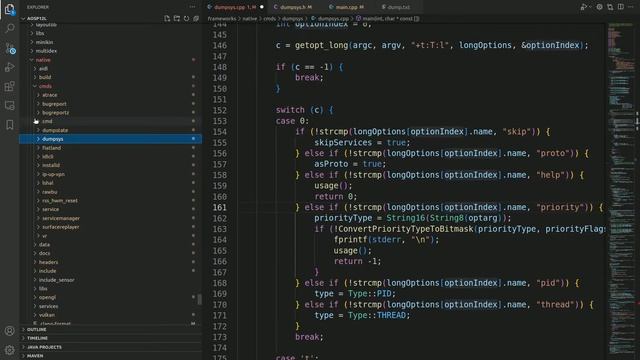This screenshot has width=640, height=360.
Task: Click 'Type::THREAD' on line 171
Action: click(376, 315)
